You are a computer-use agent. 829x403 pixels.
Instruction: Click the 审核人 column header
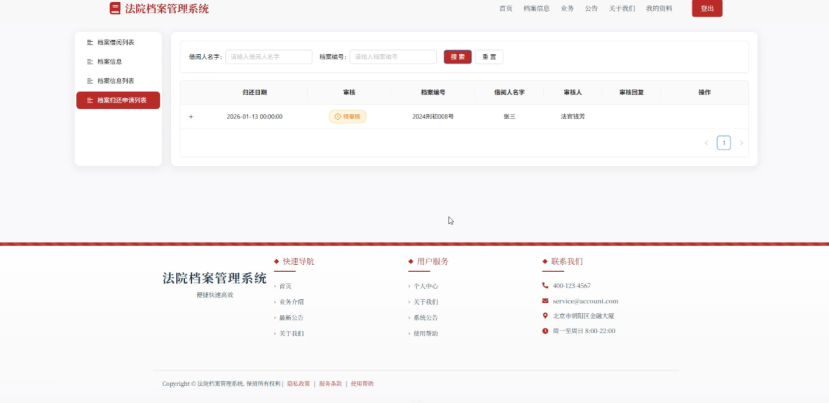573,93
